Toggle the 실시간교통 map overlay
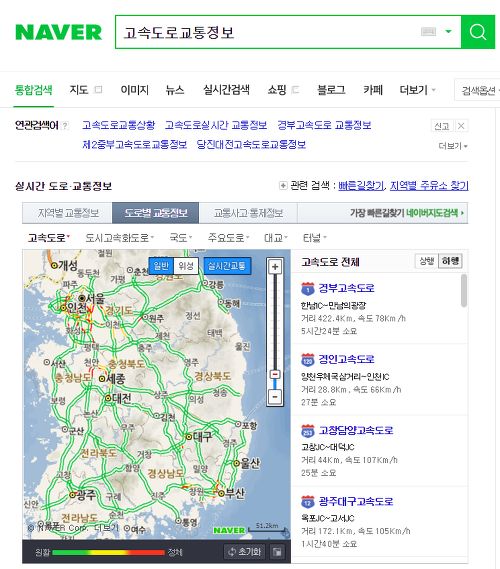500x569 pixels. click(227, 266)
